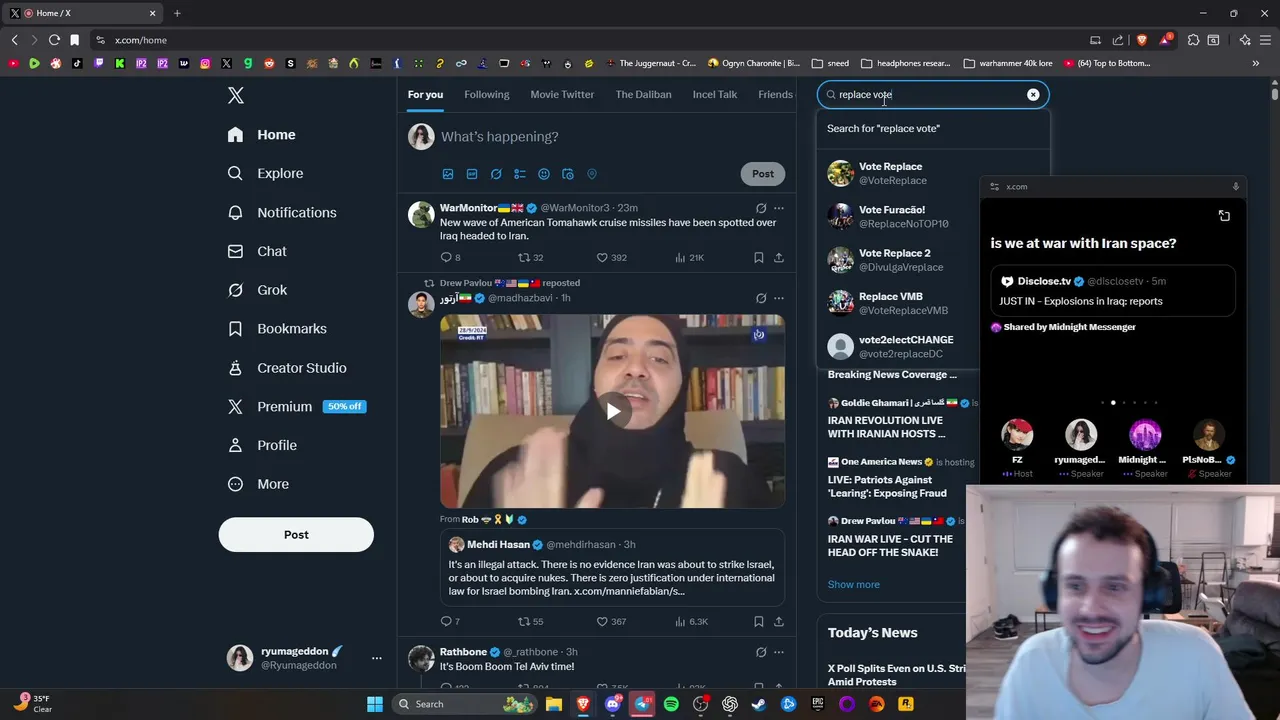Reload the page in the browser

[54, 40]
